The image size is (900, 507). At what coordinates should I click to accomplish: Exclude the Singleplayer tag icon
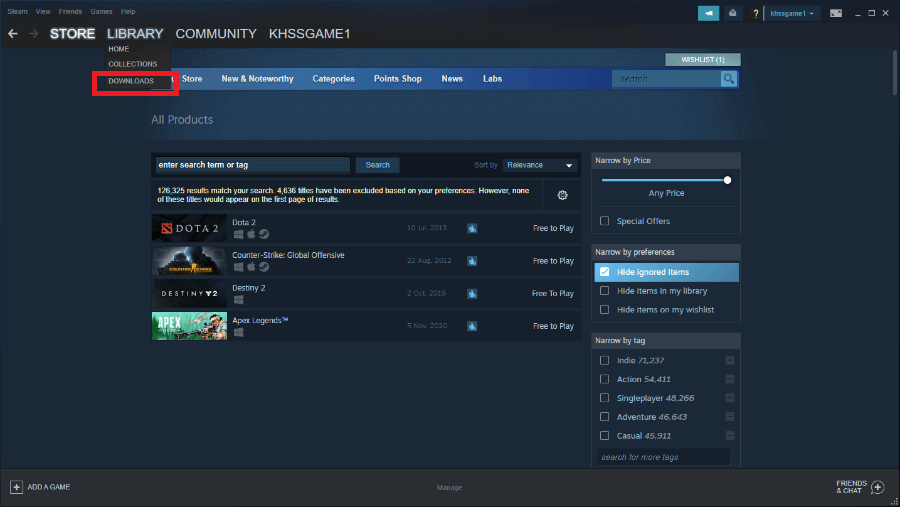click(730, 398)
